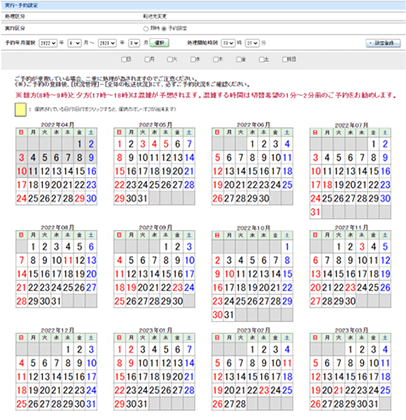Tick the 金 (Friday) weekday checkbox
This screenshot has height=420, width=406.
[x=239, y=59]
